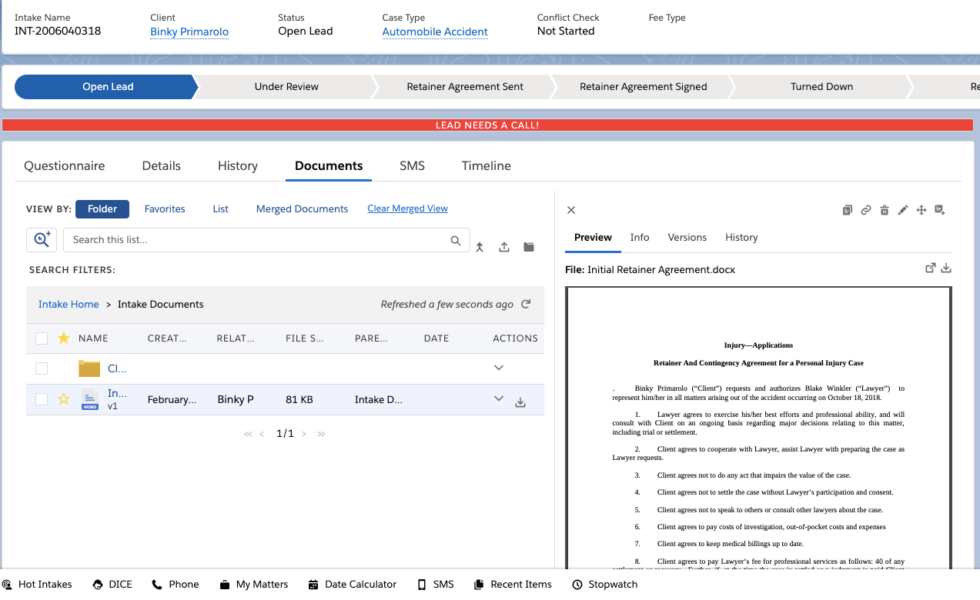This screenshot has width=980, height=600.
Task: Switch view to Merged Documents
Action: coord(301,208)
